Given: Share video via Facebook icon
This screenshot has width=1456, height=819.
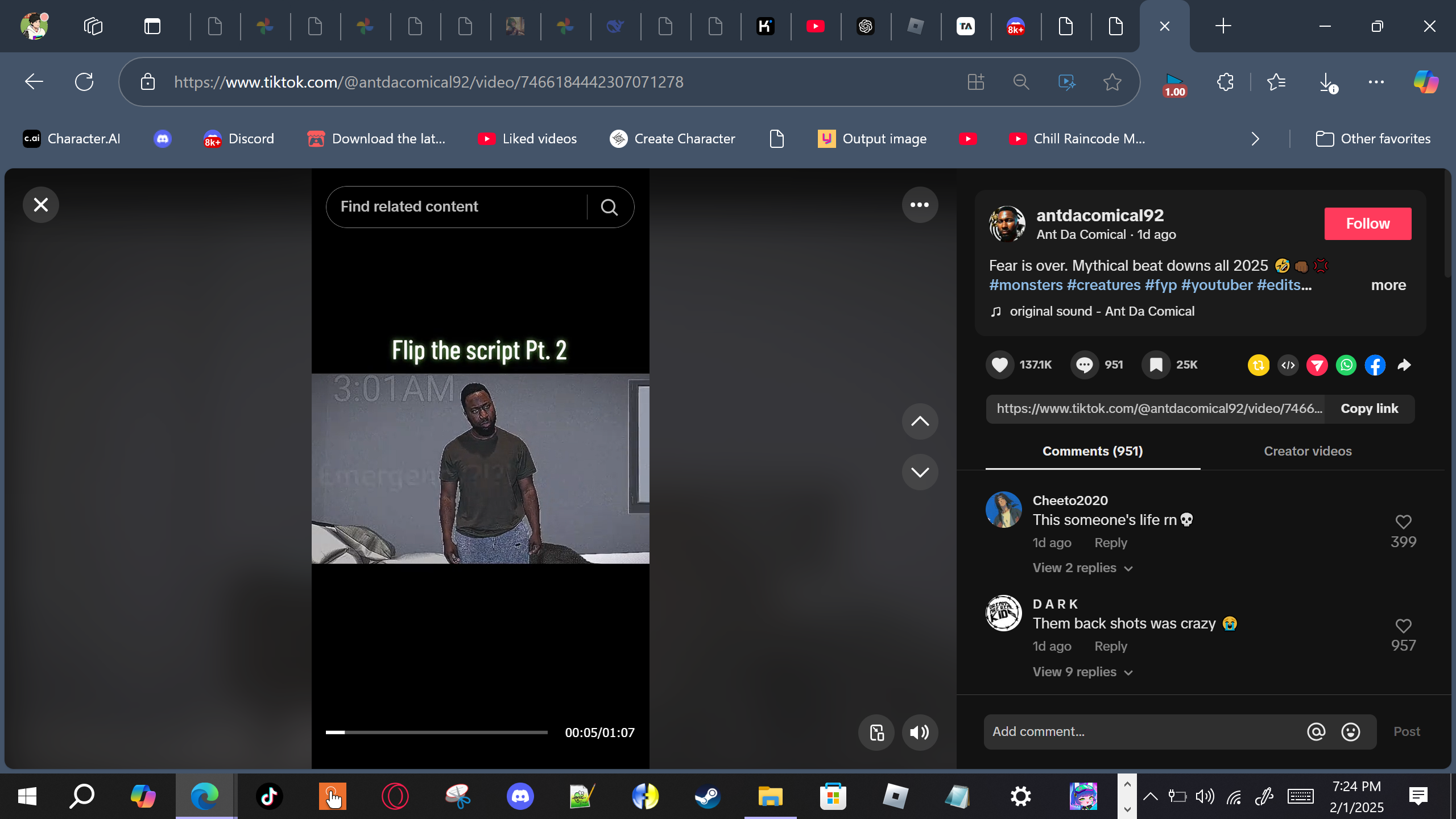Looking at the screenshot, I should (1375, 365).
